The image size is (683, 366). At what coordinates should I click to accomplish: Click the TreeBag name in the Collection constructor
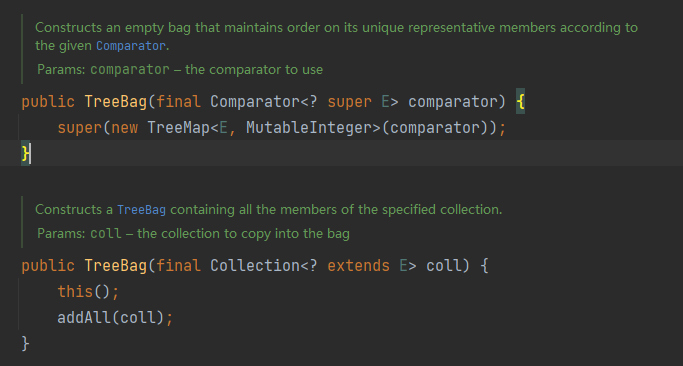(x=115, y=265)
